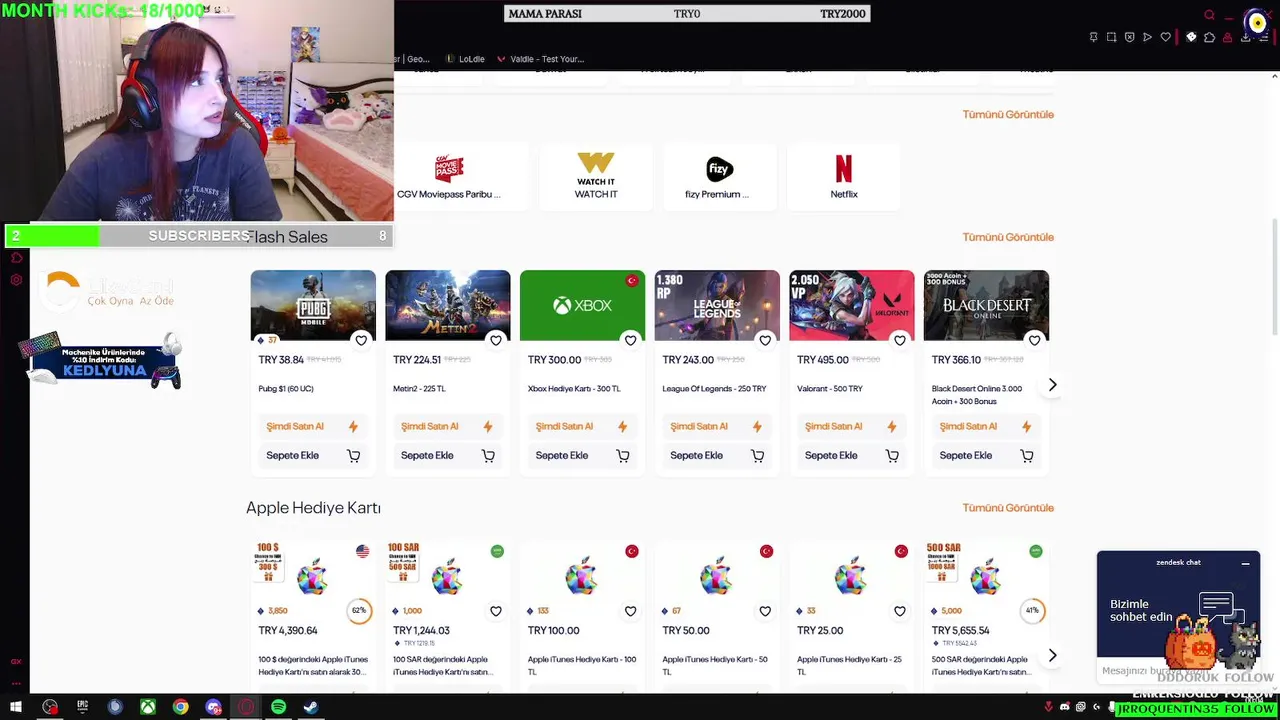Click Şimdi Satın Al for Pubg Mobile
The height and width of the screenshot is (720, 1280).
[312, 427]
